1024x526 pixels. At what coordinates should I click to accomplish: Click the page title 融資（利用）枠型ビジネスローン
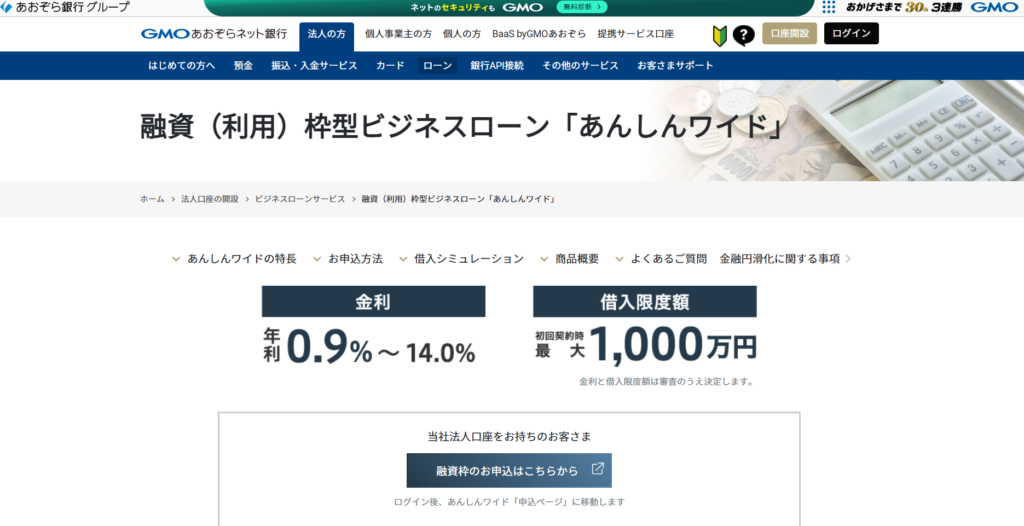[x=463, y=127]
